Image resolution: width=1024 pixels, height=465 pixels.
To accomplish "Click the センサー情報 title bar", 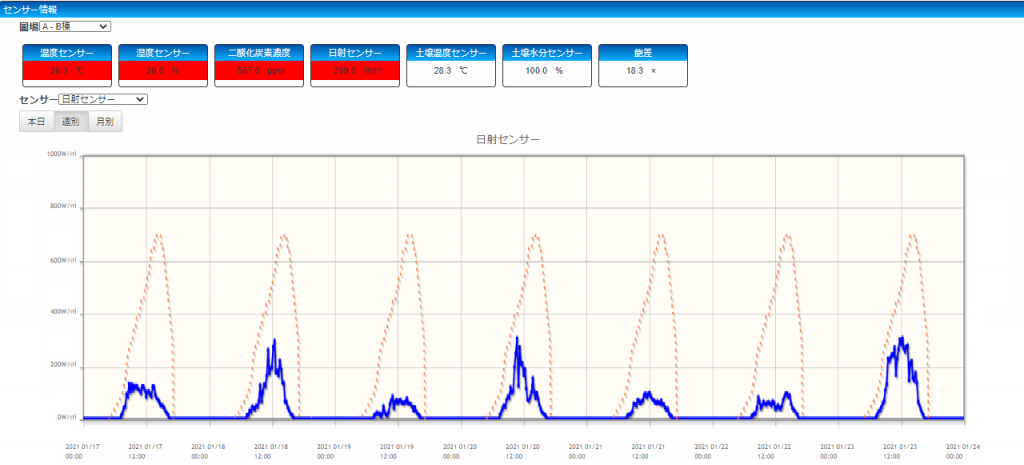I will click(x=30, y=7).
